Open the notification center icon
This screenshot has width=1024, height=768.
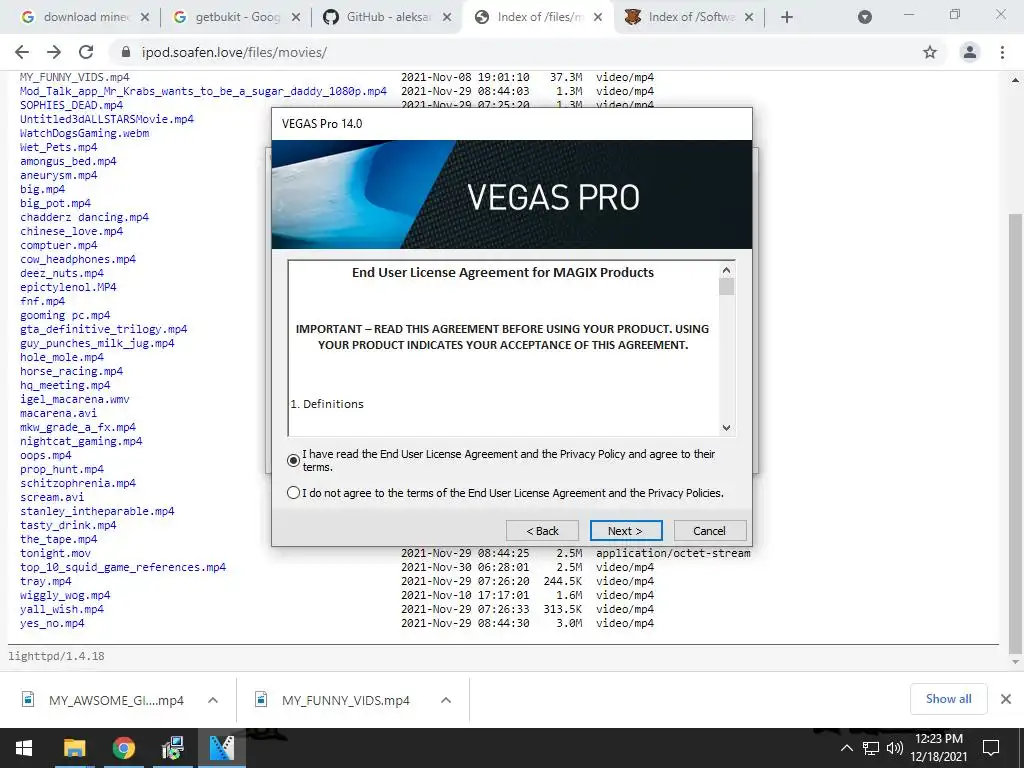coord(991,748)
